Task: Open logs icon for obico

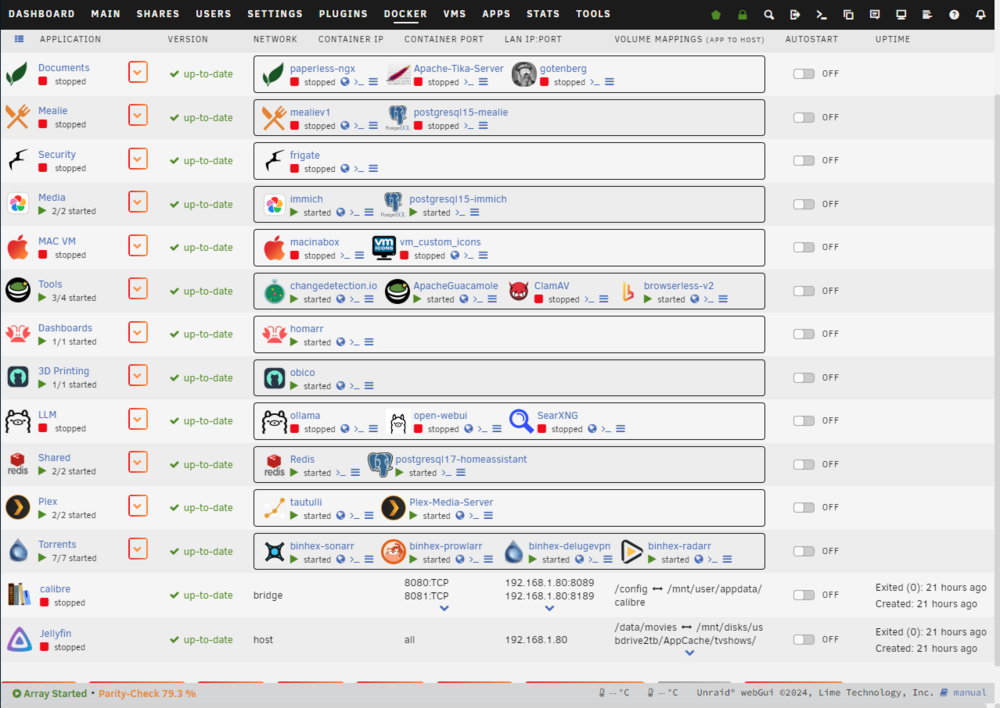Action: coord(369,386)
